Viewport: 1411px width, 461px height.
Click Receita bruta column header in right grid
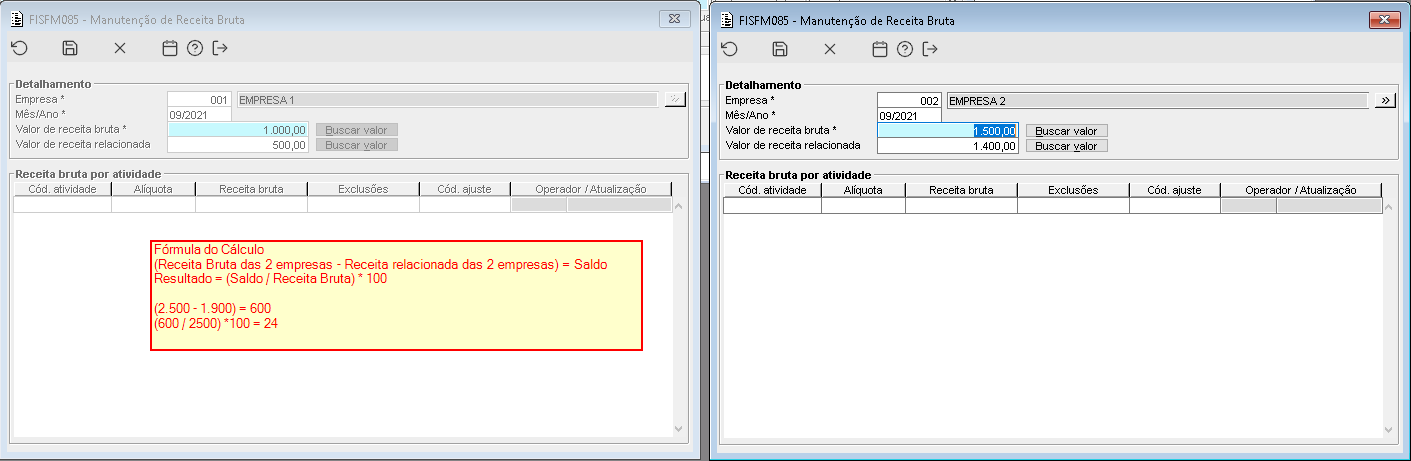(x=961, y=189)
